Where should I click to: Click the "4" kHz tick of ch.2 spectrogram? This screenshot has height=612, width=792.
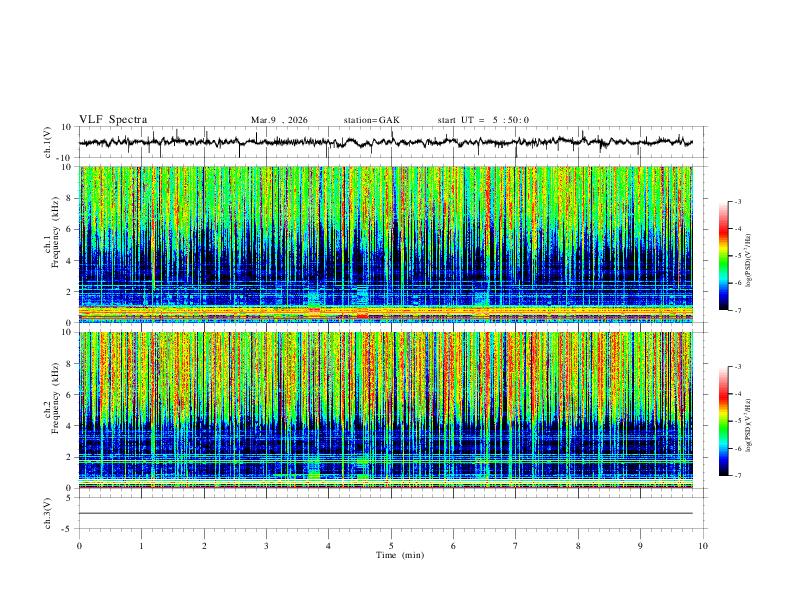point(70,426)
